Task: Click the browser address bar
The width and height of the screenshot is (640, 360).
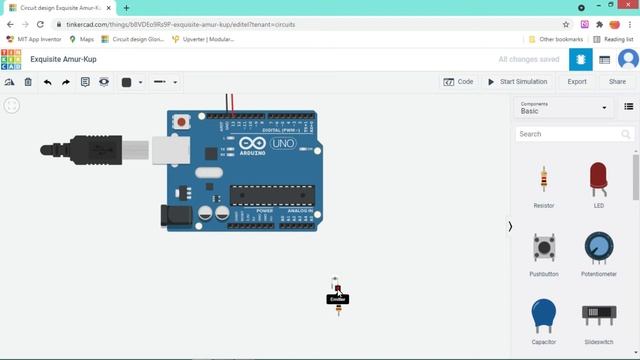Action: point(312,24)
